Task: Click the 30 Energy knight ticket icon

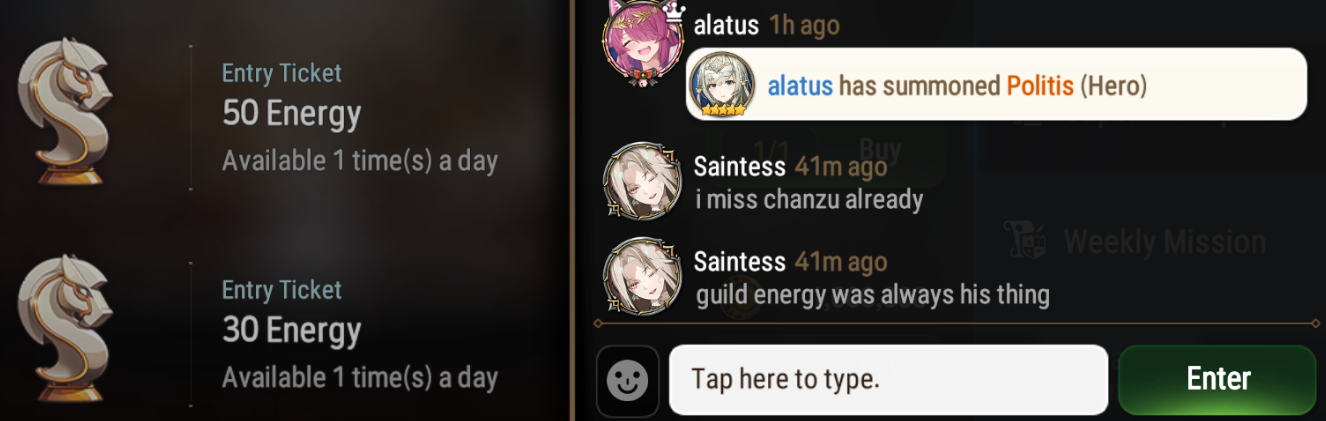Action: [x=64, y=328]
